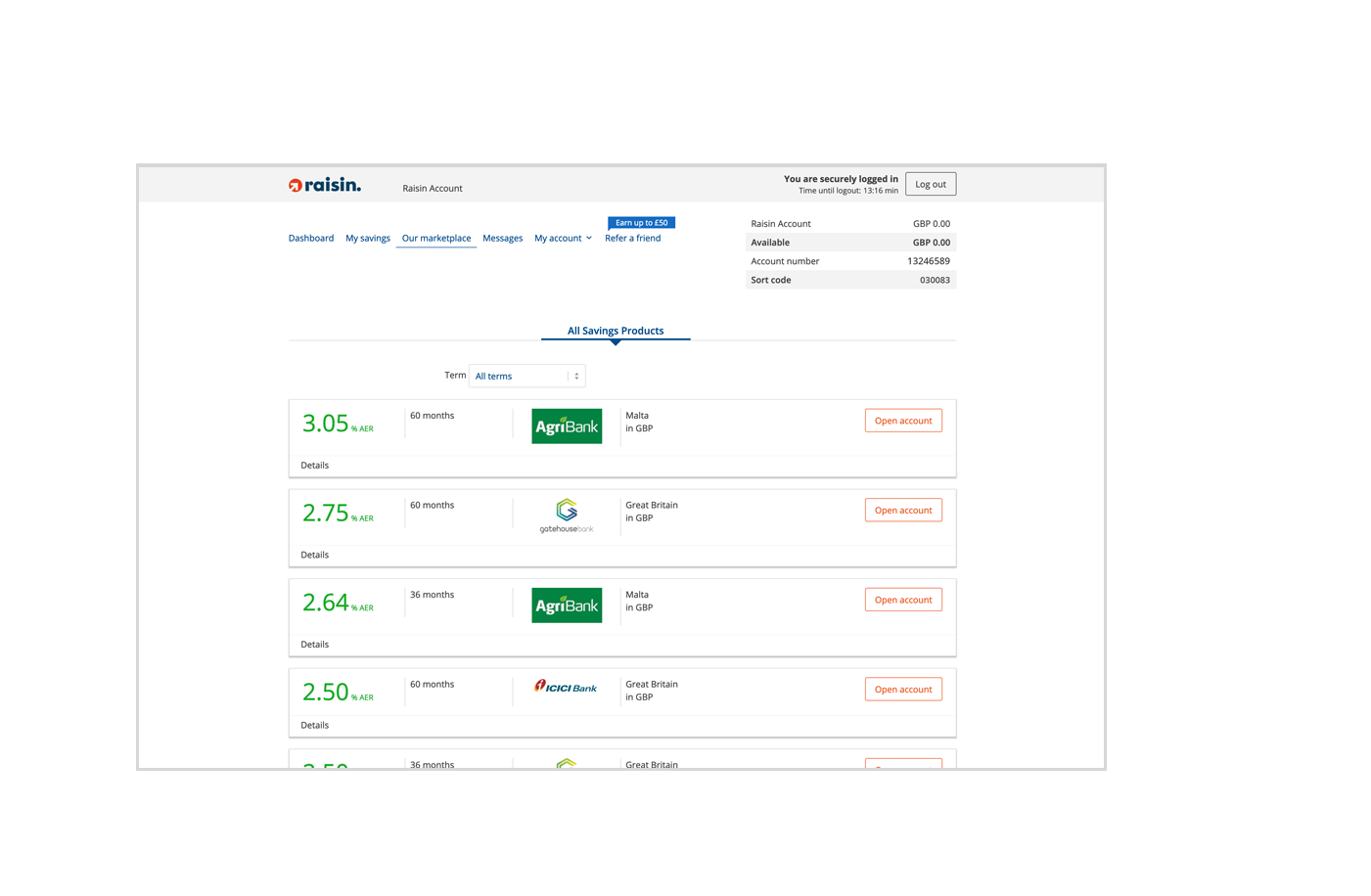Viewport: 1371px width, 896px height.
Task: Click the Gatehouse Bank logo on the 2.75% offer
Action: coord(567,515)
